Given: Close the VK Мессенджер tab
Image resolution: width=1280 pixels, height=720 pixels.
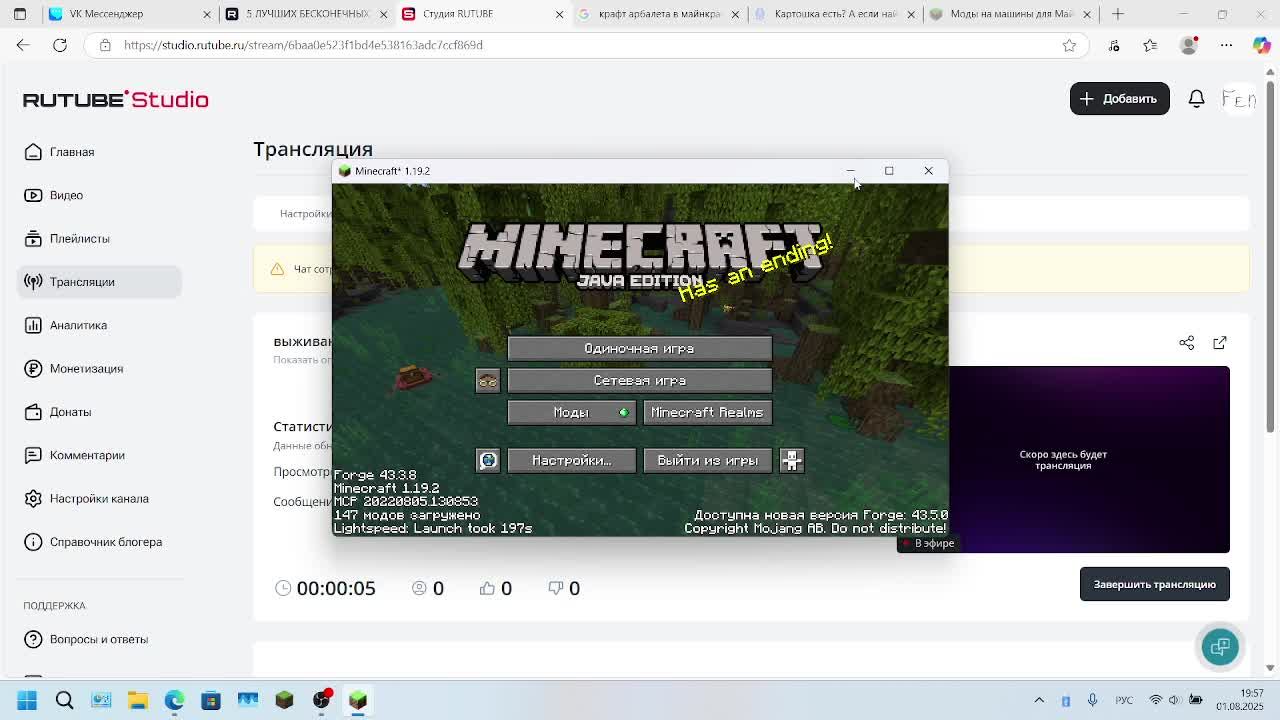Looking at the screenshot, I should tap(207, 14).
